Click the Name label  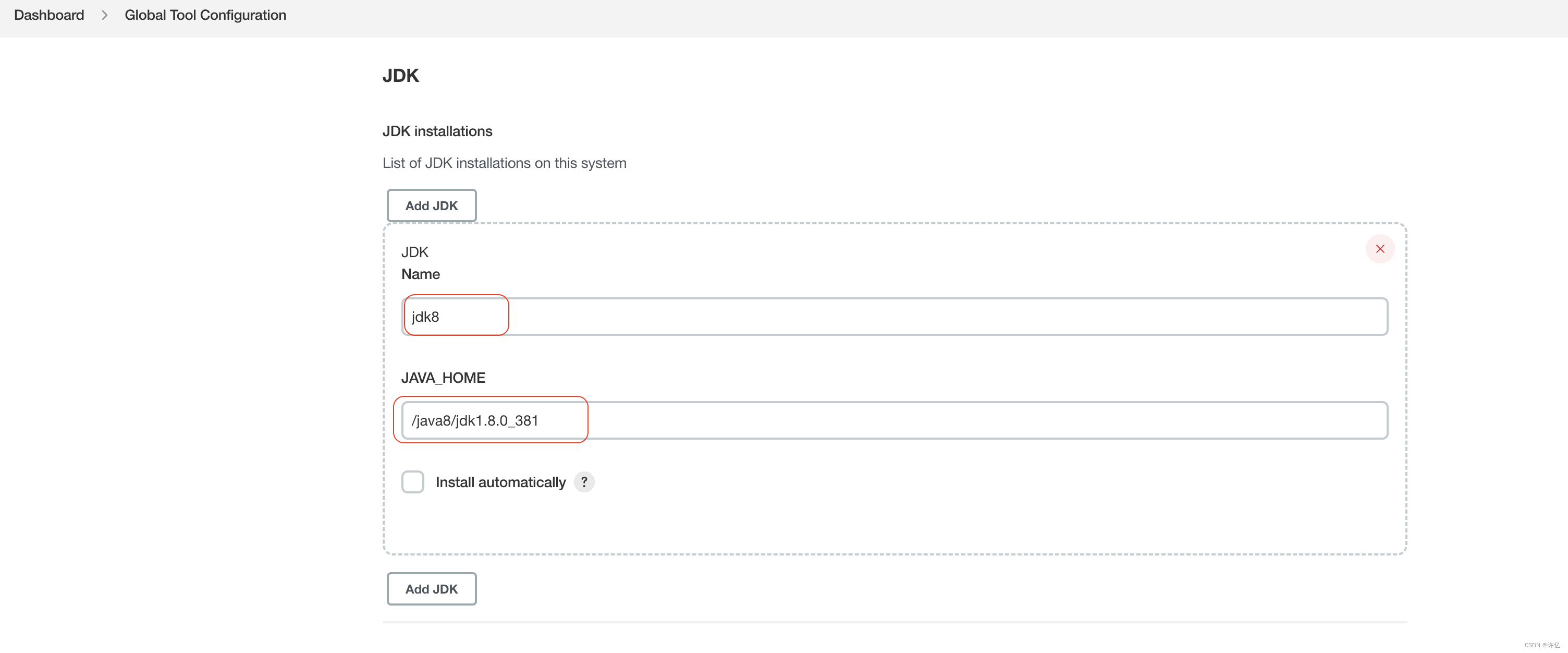[x=421, y=274]
